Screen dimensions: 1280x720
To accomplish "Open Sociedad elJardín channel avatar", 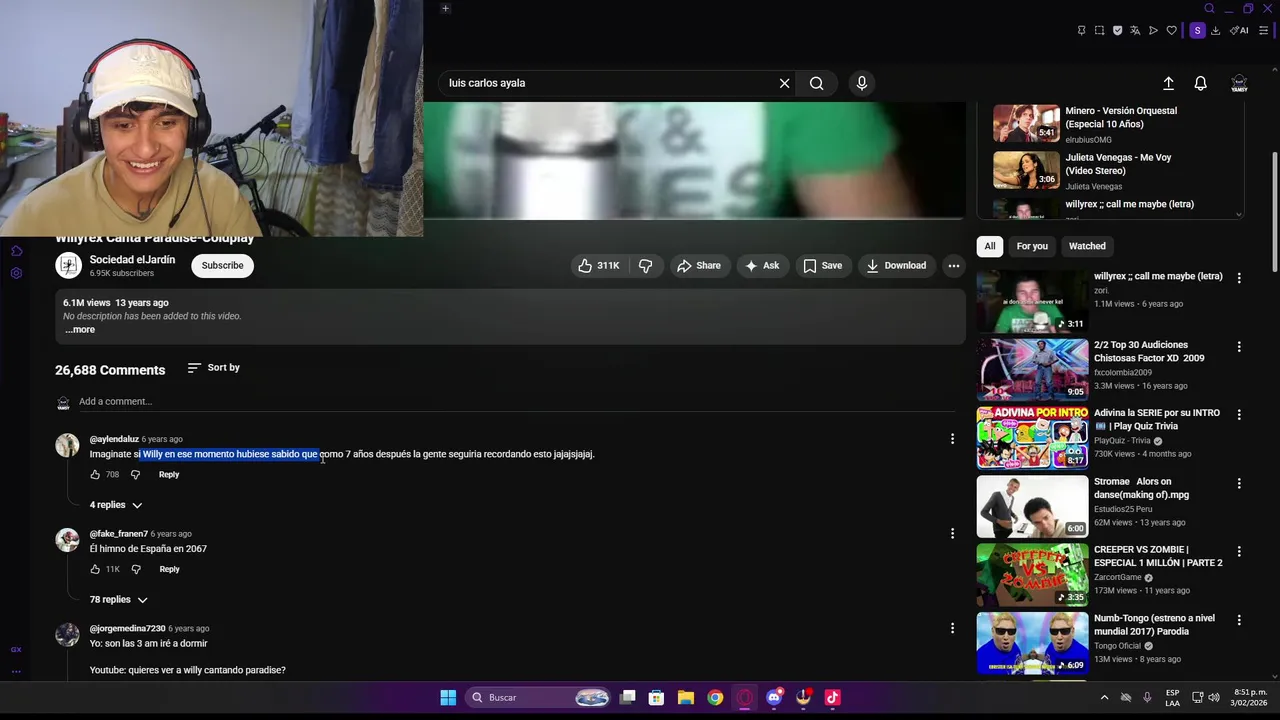I will pos(68,265).
